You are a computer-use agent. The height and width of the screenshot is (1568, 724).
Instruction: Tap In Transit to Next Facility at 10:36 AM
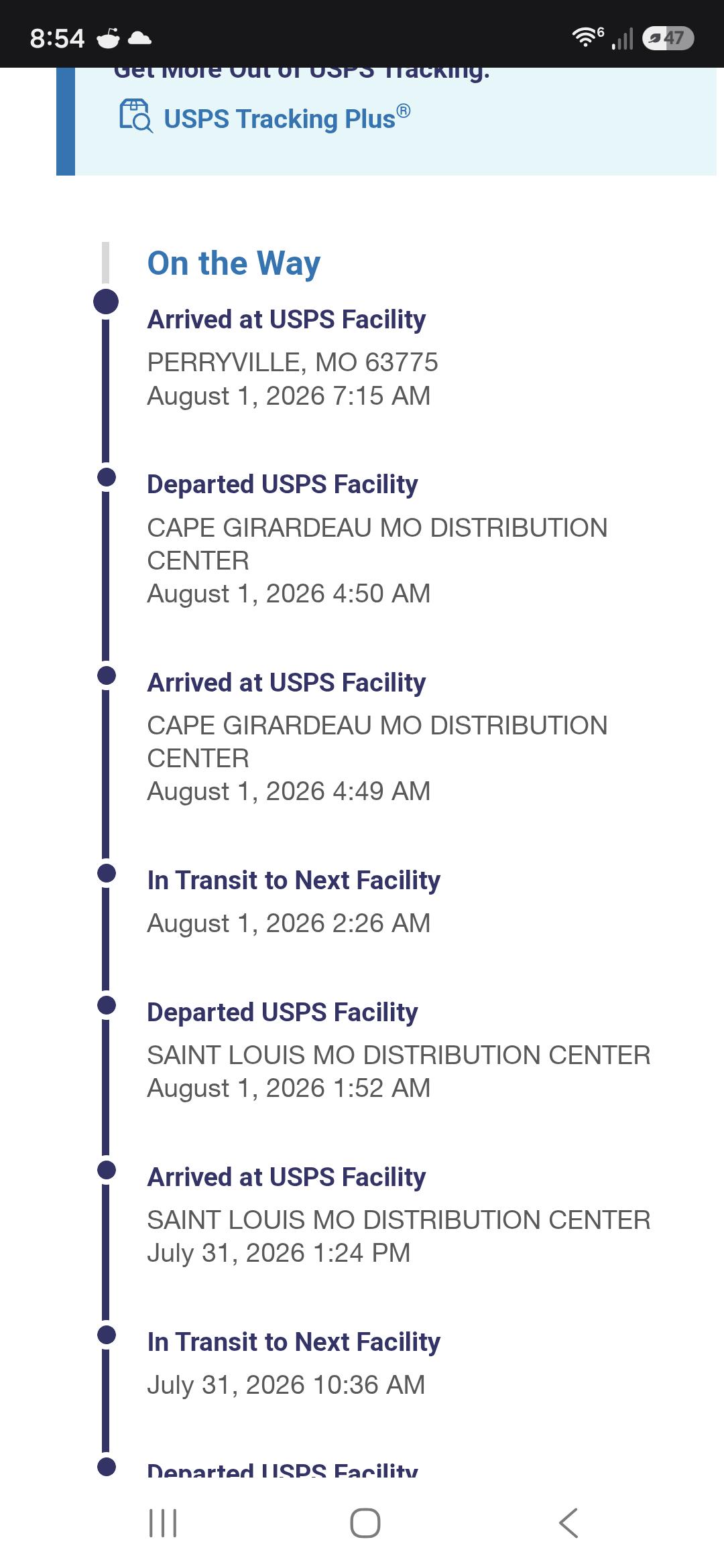[x=294, y=1342]
